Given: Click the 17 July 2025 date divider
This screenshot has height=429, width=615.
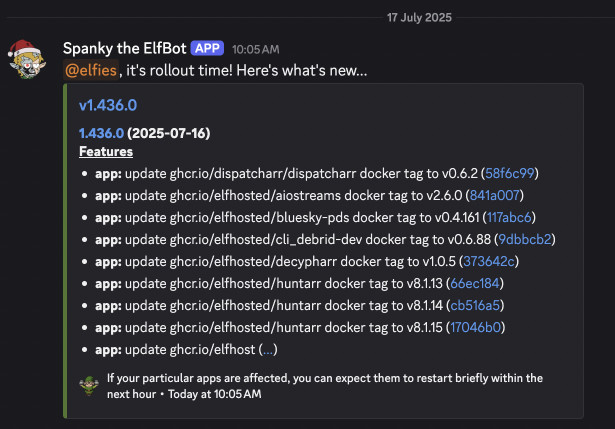Looking at the screenshot, I should click(x=419, y=18).
